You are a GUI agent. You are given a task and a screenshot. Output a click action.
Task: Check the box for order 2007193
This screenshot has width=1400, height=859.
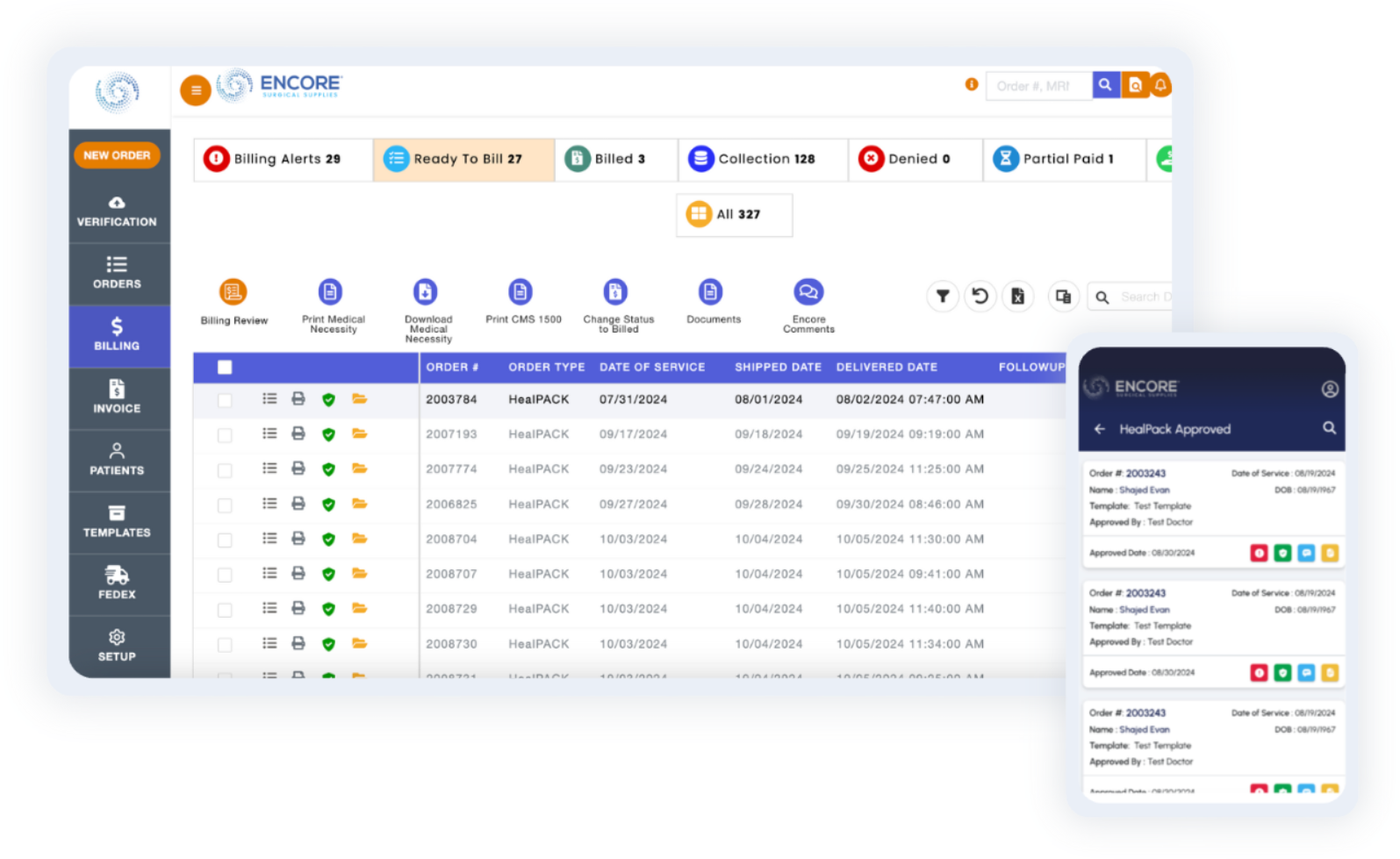[225, 436]
